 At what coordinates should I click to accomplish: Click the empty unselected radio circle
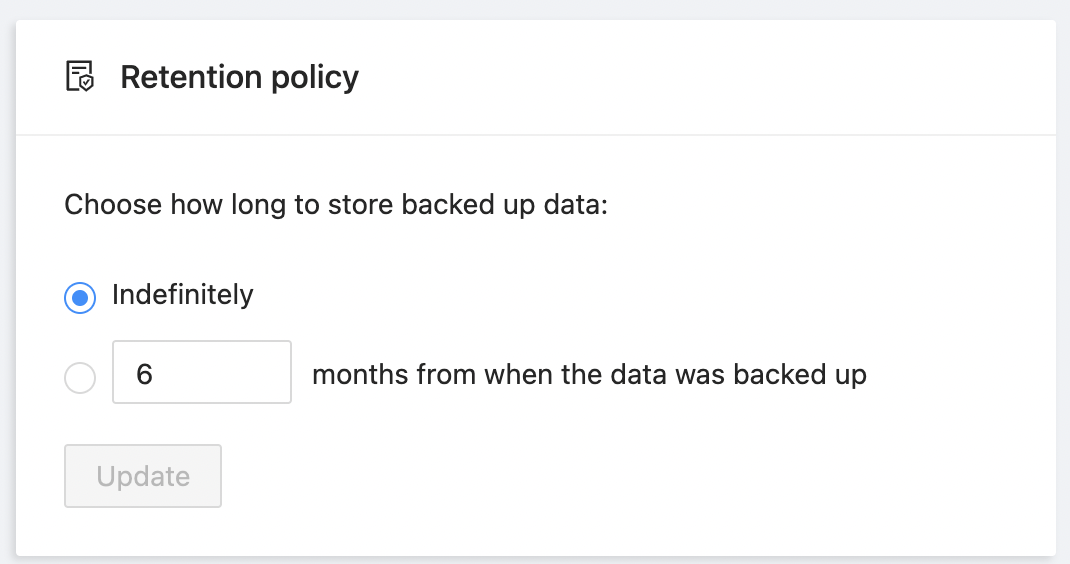click(x=80, y=377)
